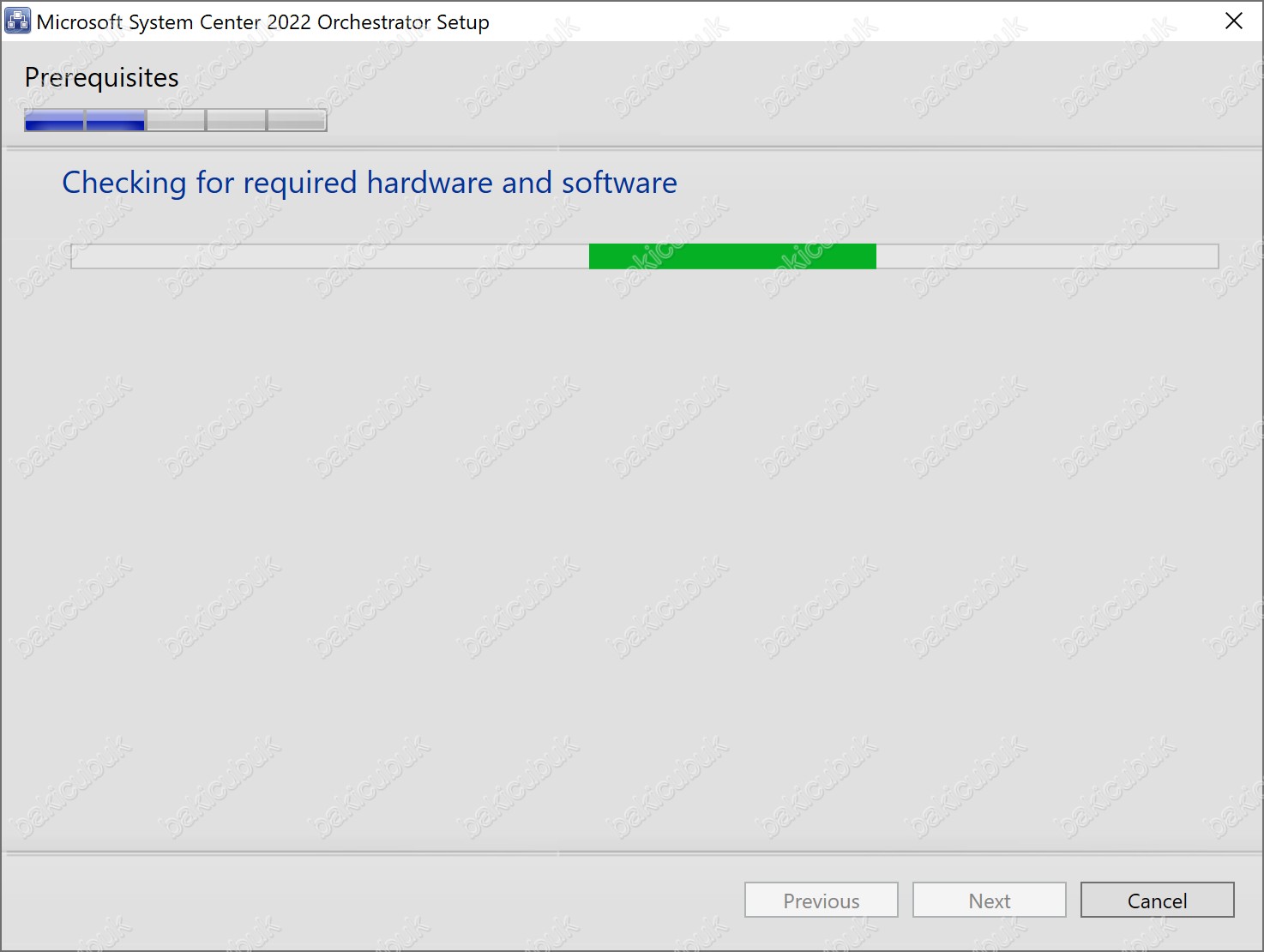Click the greyed-out Previous button
The height and width of the screenshot is (952, 1264).
[821, 900]
